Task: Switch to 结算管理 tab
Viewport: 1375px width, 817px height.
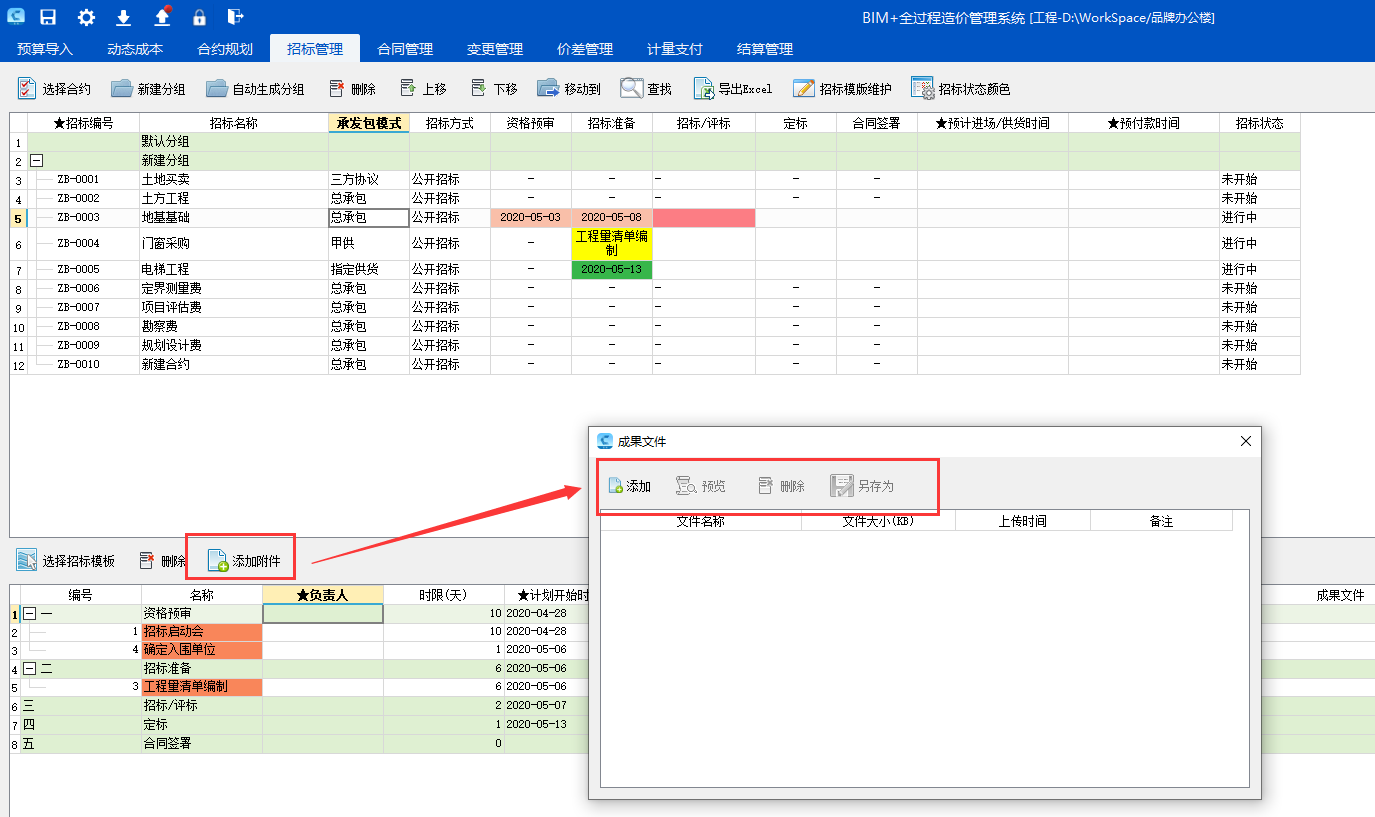Action: (x=765, y=49)
